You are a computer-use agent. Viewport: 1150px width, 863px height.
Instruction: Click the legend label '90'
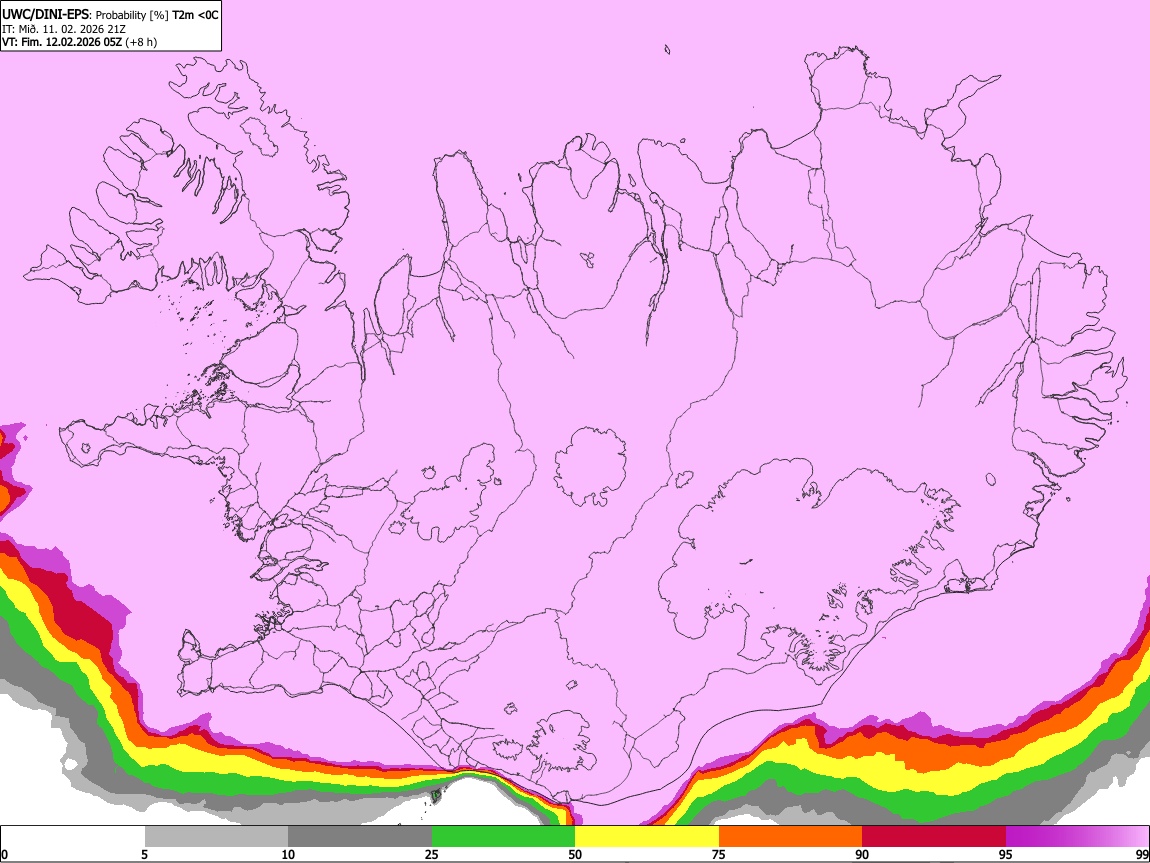(862, 855)
